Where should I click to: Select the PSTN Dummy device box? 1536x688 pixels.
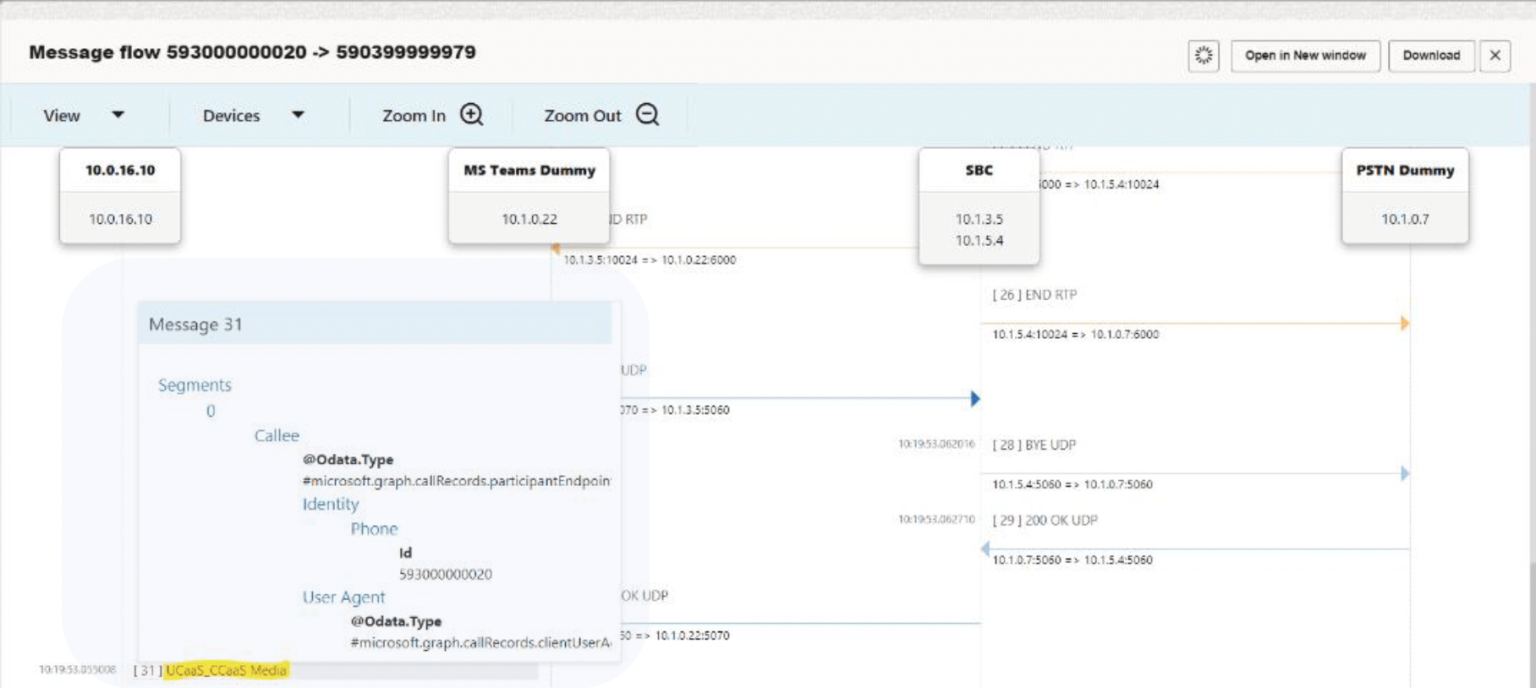(1405, 195)
